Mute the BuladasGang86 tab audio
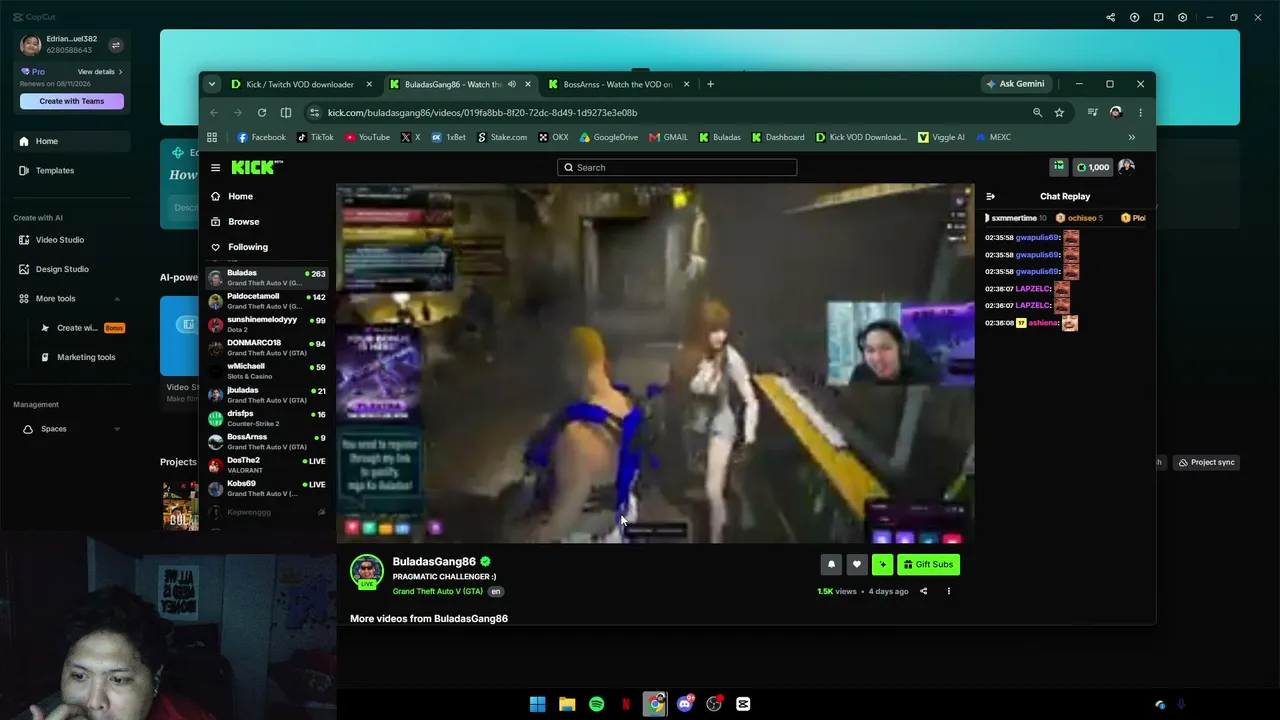The image size is (1280, 720). tap(512, 84)
